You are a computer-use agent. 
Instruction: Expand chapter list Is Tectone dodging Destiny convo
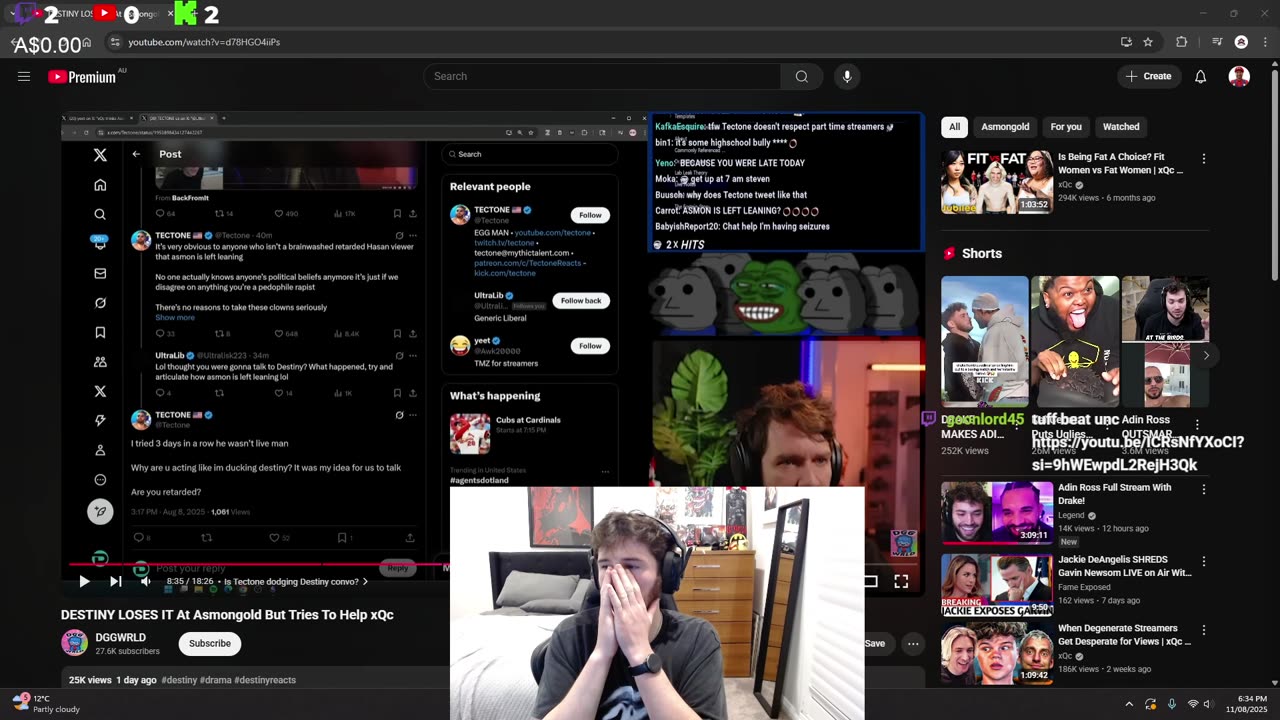(x=296, y=581)
